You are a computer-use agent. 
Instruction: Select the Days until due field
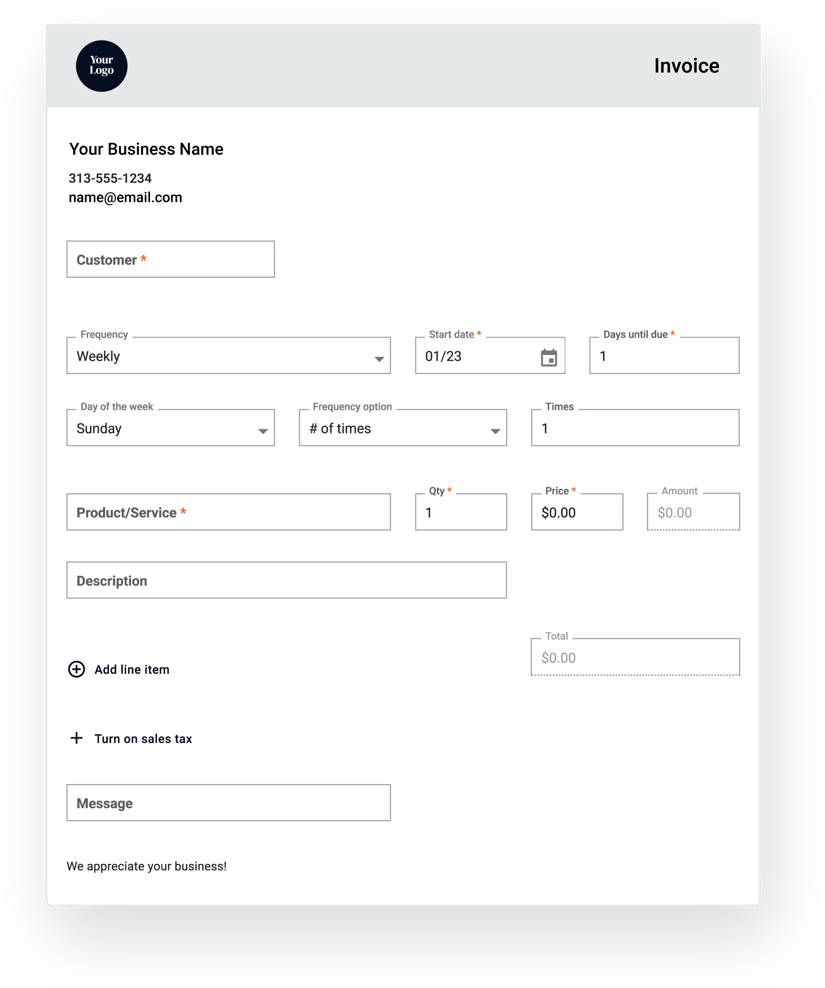tap(663, 356)
